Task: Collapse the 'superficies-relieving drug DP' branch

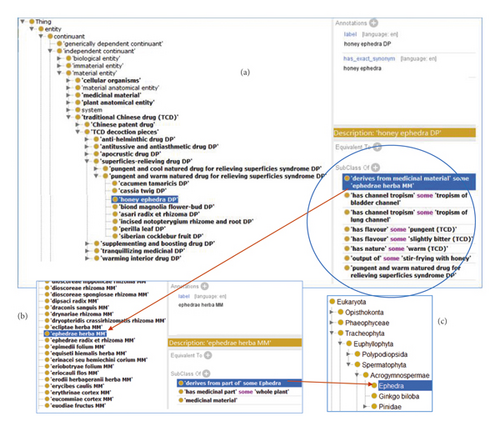Action: tap(87, 161)
